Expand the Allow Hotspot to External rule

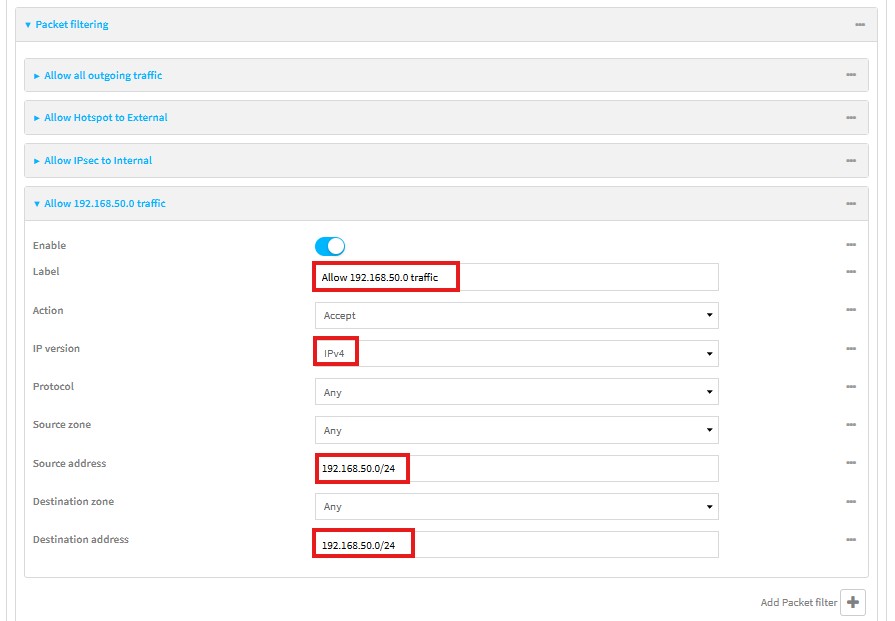105,118
